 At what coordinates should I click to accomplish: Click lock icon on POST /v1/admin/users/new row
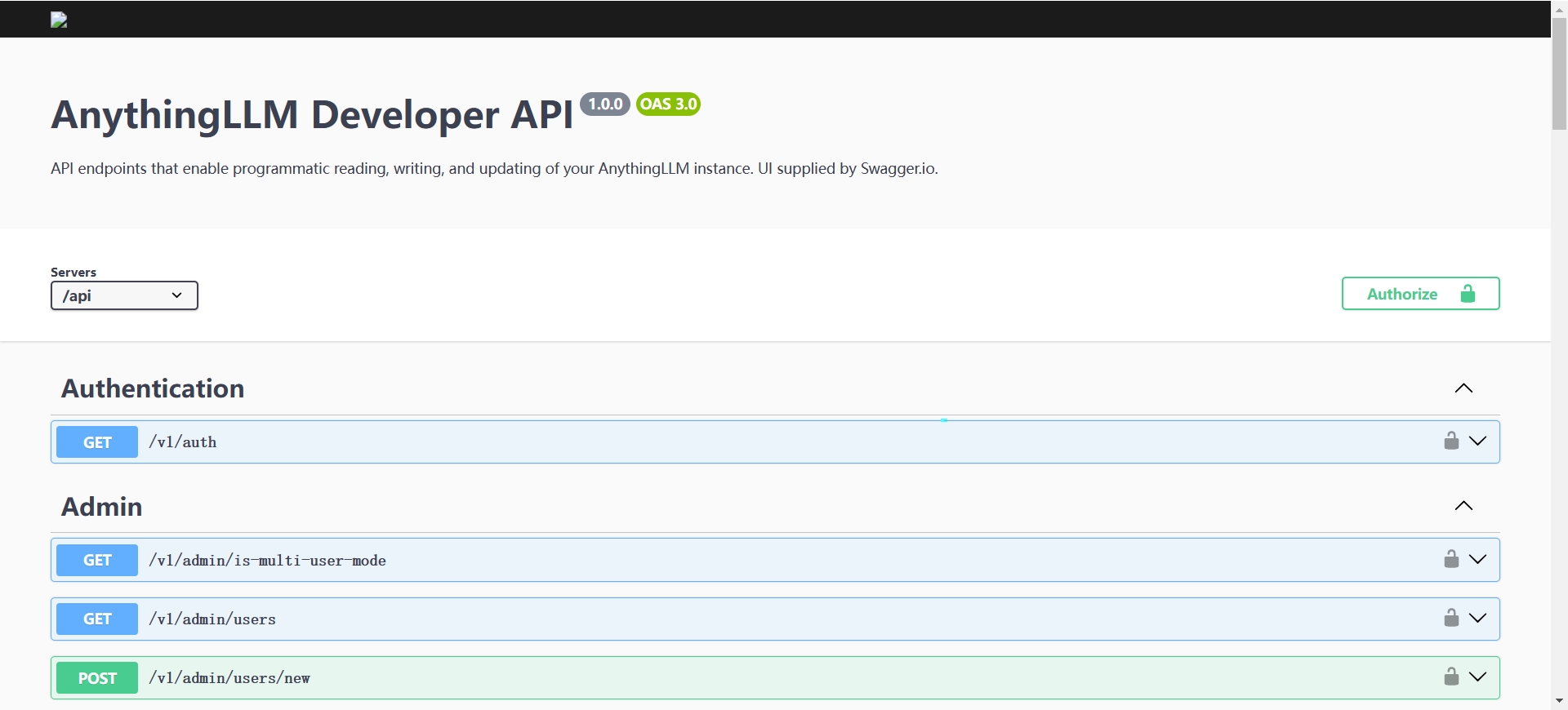[x=1451, y=677]
